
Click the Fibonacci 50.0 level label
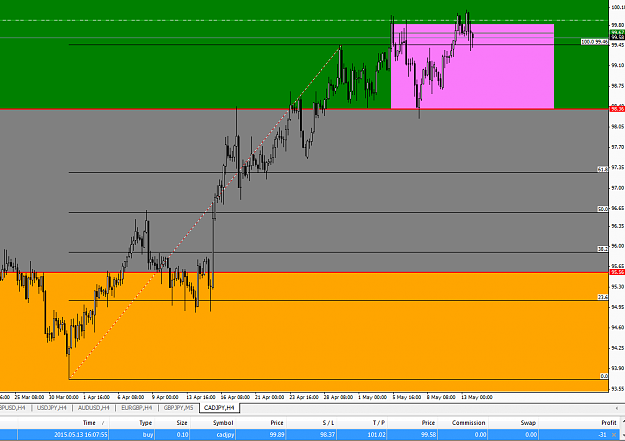click(x=602, y=209)
